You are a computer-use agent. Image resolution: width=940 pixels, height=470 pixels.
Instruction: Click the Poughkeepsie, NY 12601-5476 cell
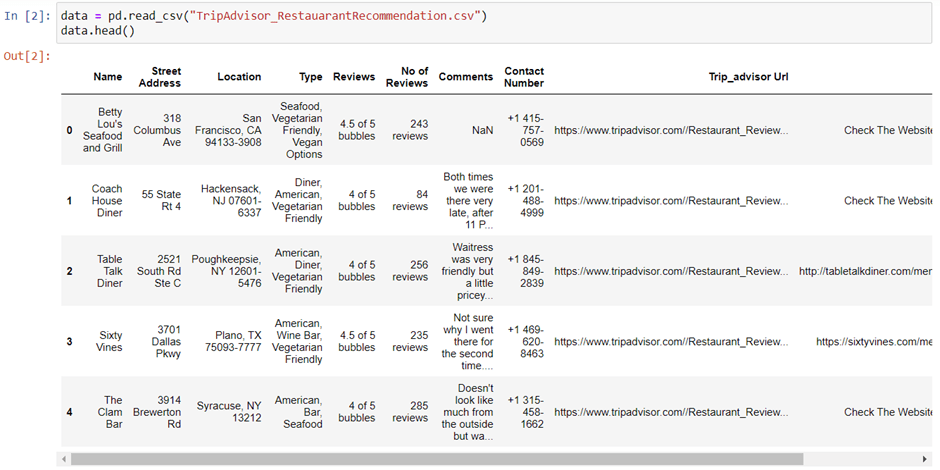[x=227, y=271]
